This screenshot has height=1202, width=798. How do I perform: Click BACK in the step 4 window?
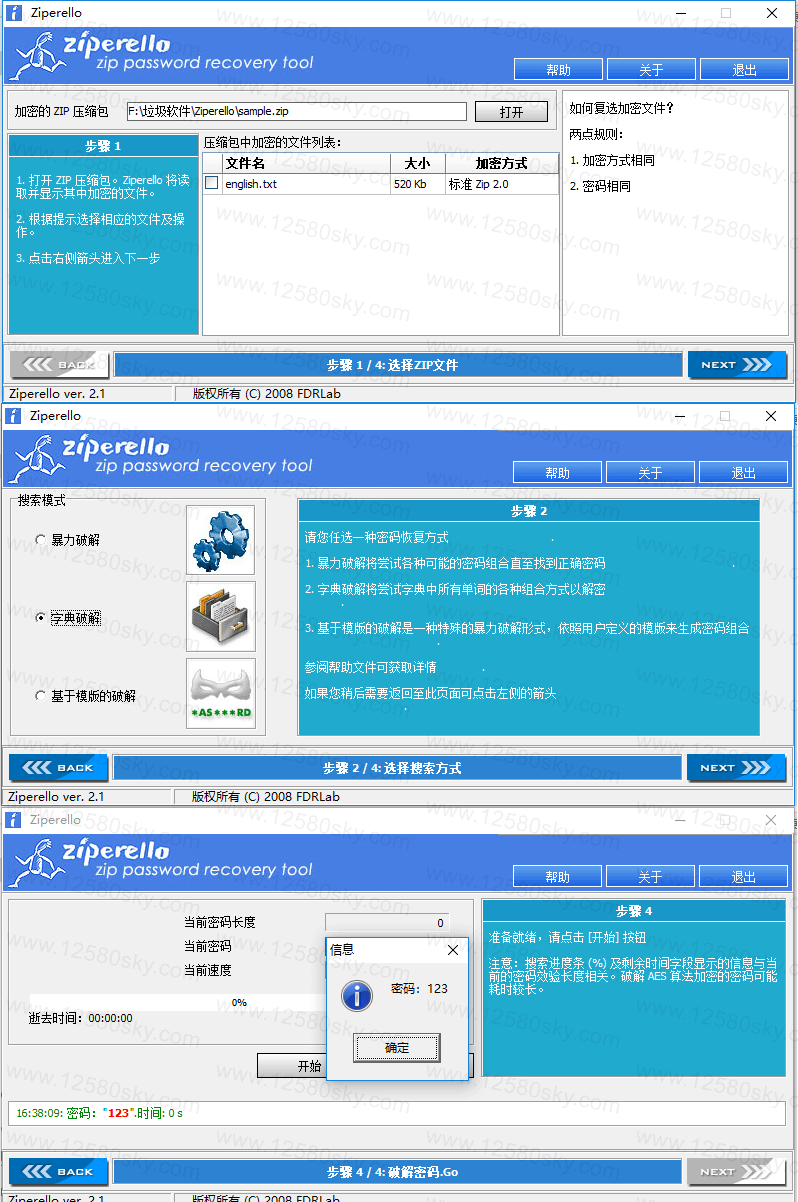[58, 1172]
